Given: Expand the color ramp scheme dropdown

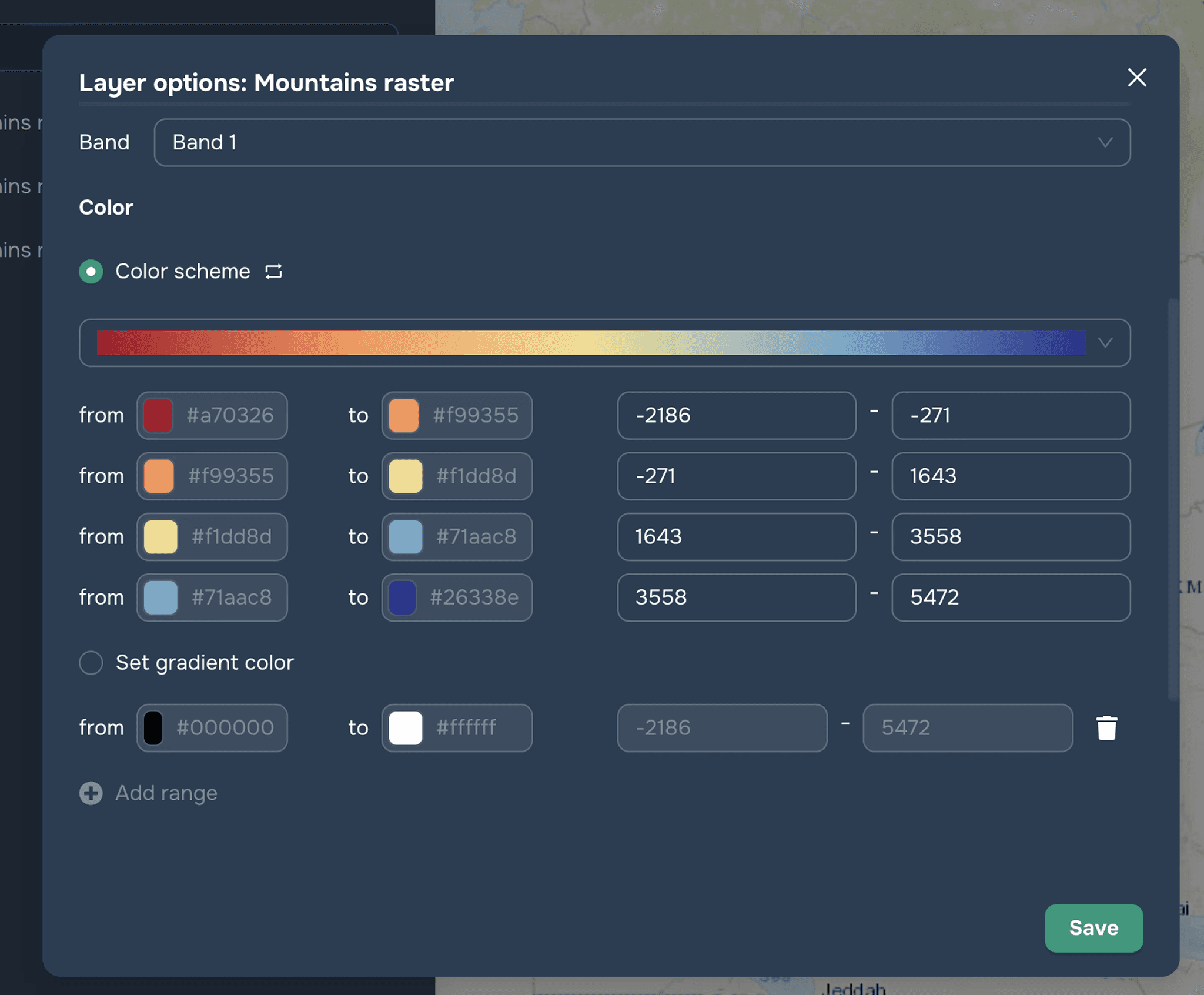Looking at the screenshot, I should pyautogui.click(x=604, y=343).
